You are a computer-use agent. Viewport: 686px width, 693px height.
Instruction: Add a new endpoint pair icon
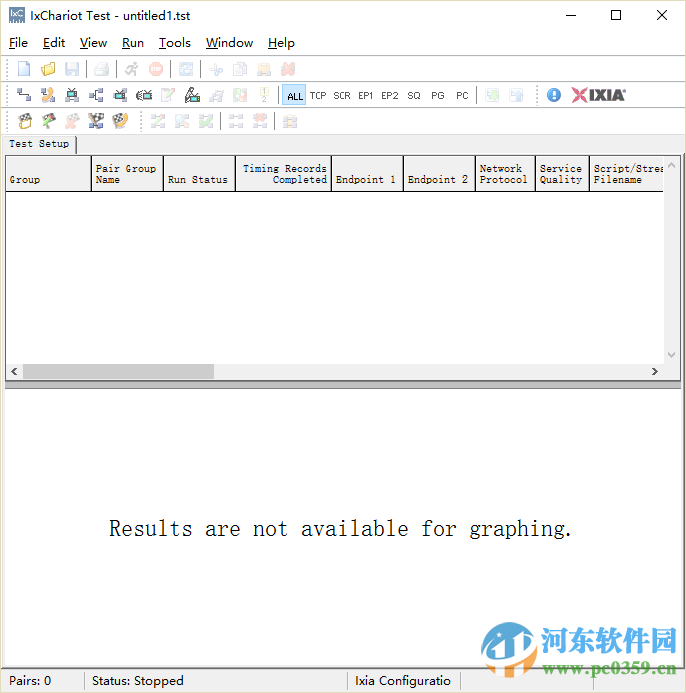tap(24, 95)
